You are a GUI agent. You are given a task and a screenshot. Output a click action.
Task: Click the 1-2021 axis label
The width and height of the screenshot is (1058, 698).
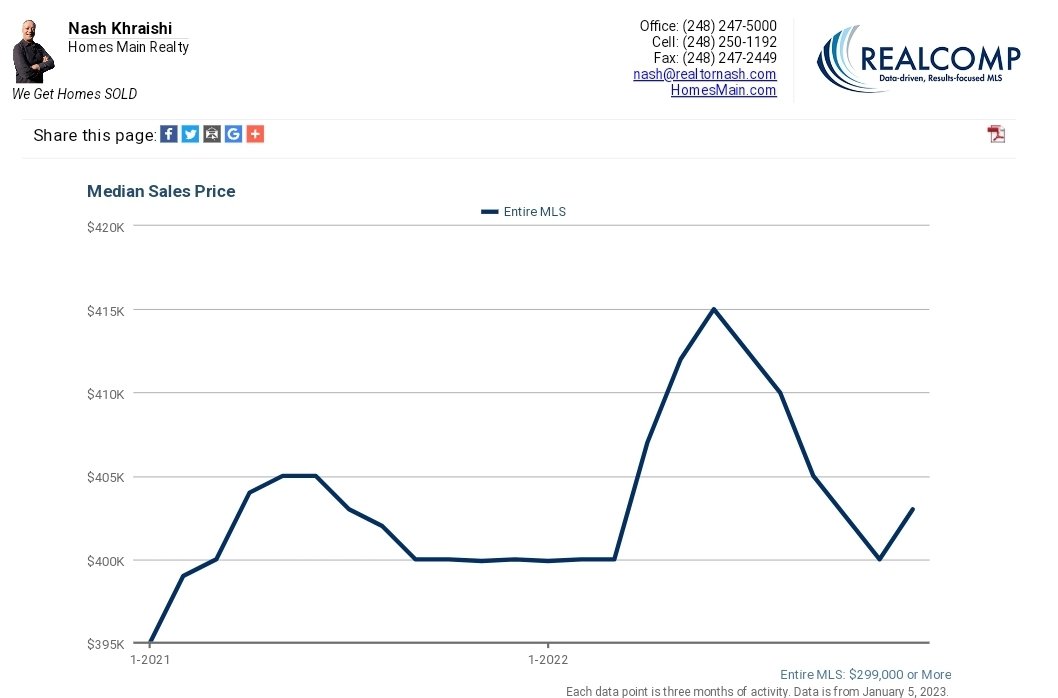pos(149,660)
